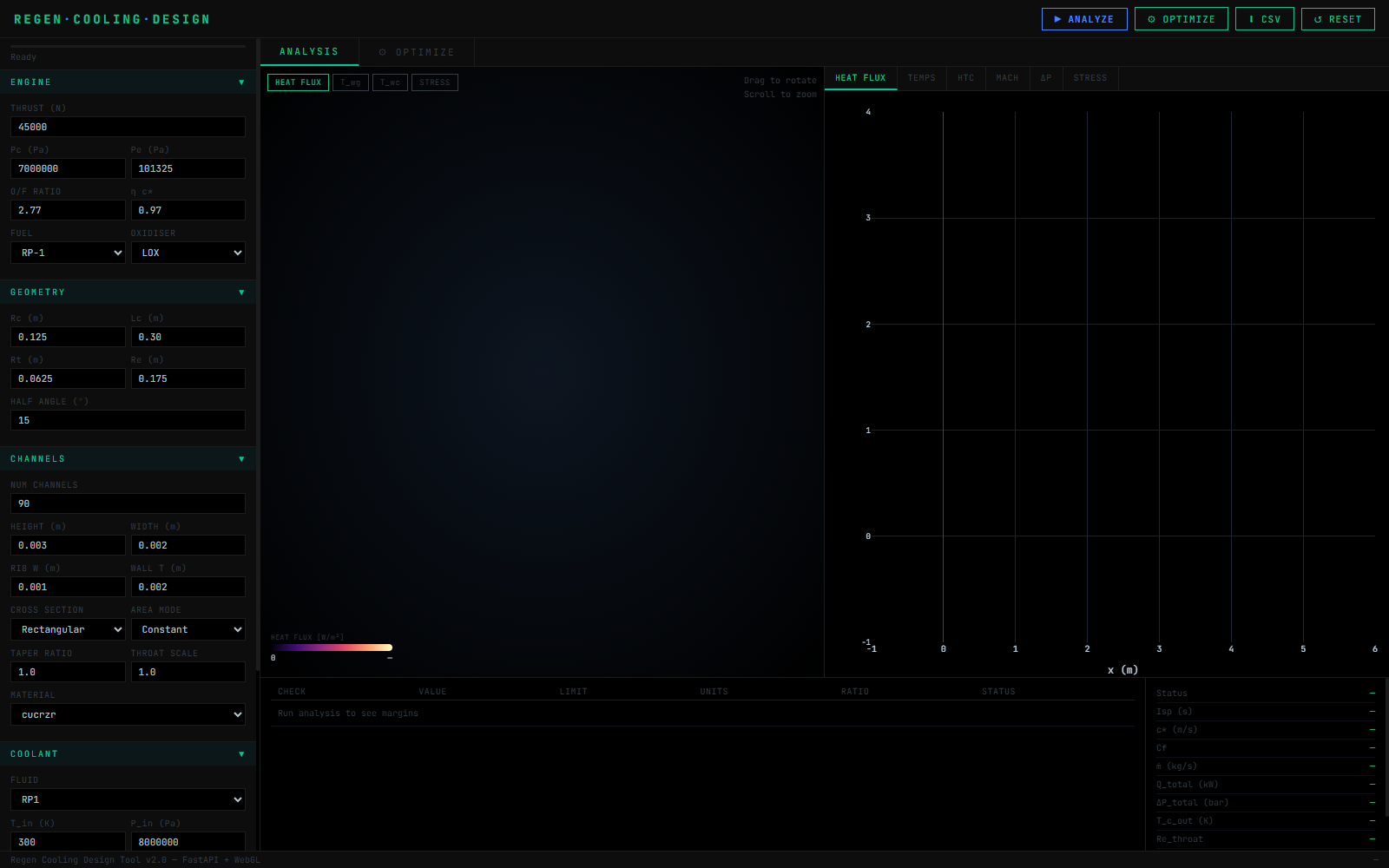This screenshot has width=1389, height=868.
Task: Click the ANALYZE button
Action: 1084,19
